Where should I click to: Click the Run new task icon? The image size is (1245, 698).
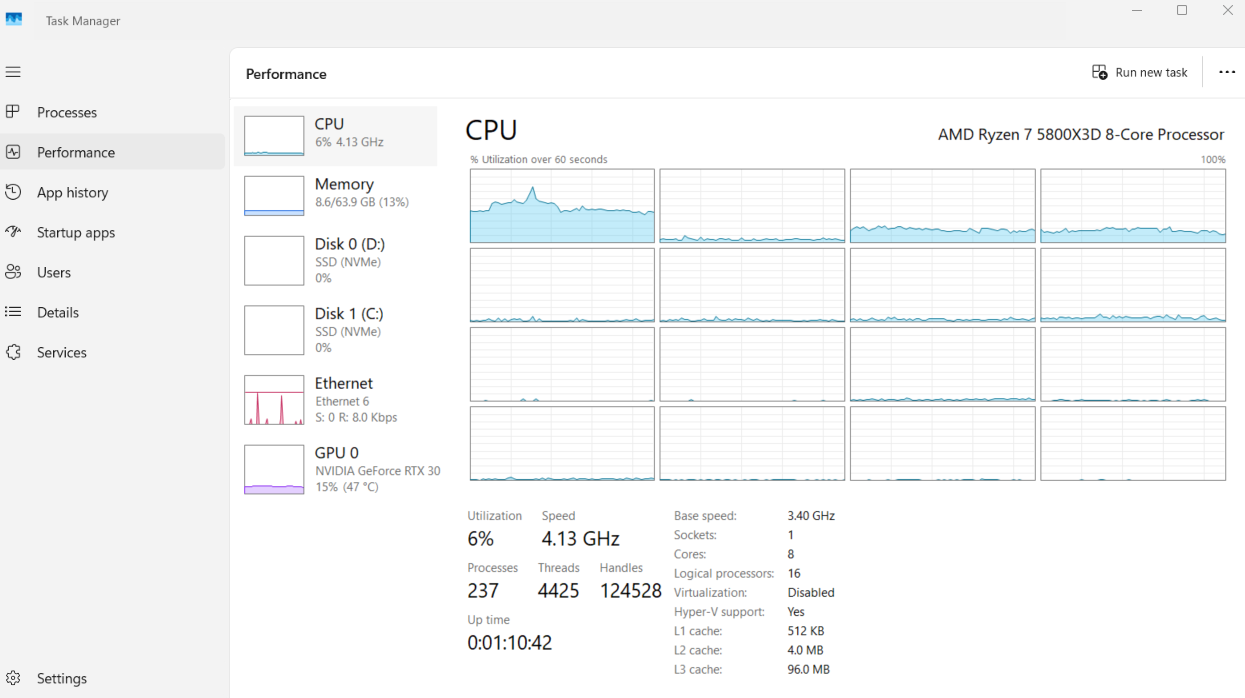pyautogui.click(x=1100, y=73)
